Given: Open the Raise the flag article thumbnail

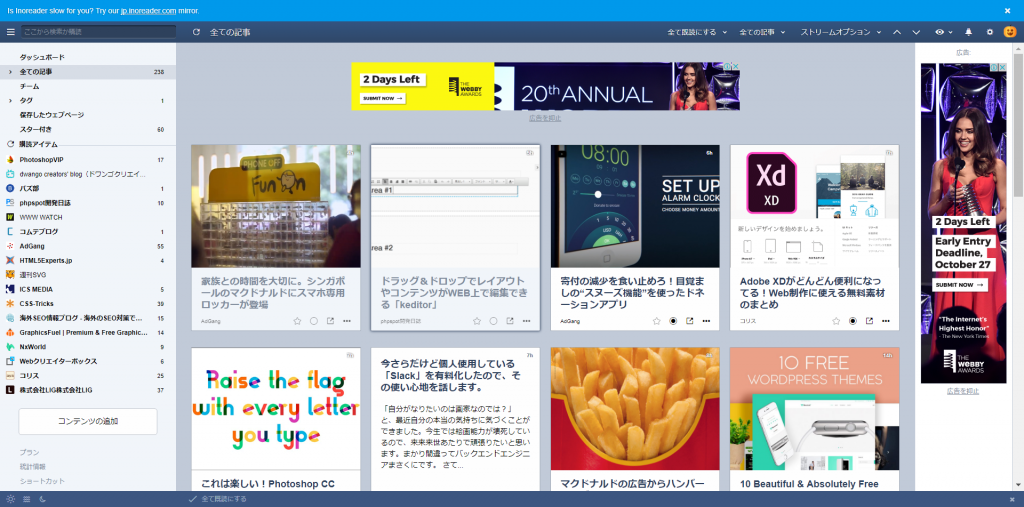Looking at the screenshot, I should pyautogui.click(x=276, y=408).
